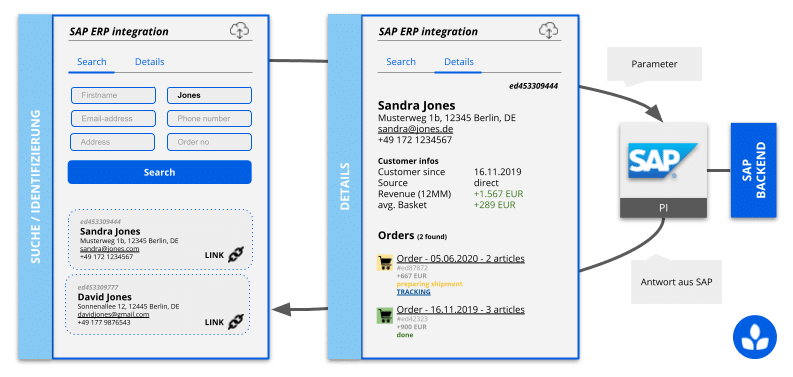Click the SAP BACKEND blue box

click(754, 170)
